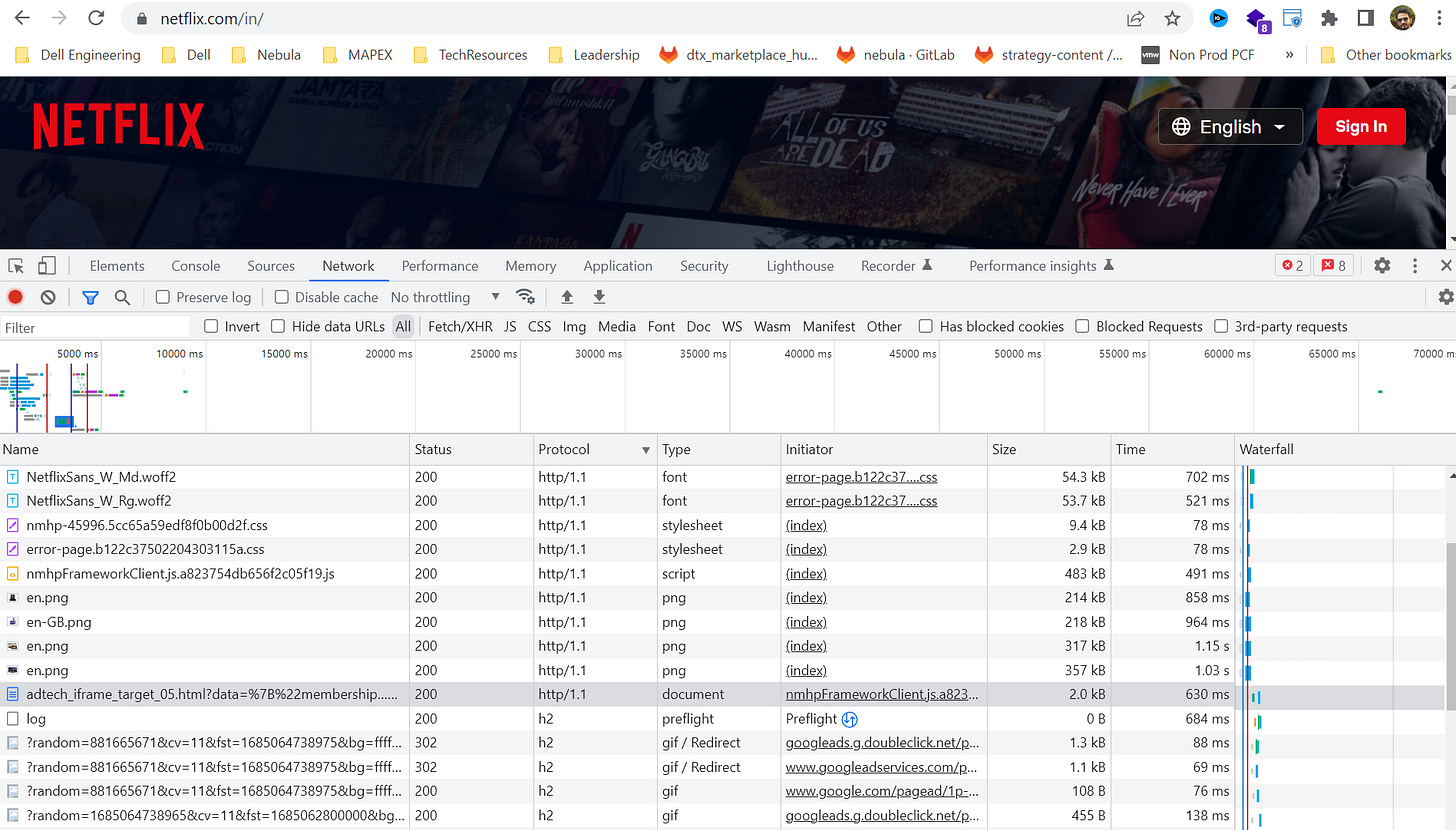The image size is (1456, 830).
Task: Open the Other bookmarks folder
Action: 1385,55
